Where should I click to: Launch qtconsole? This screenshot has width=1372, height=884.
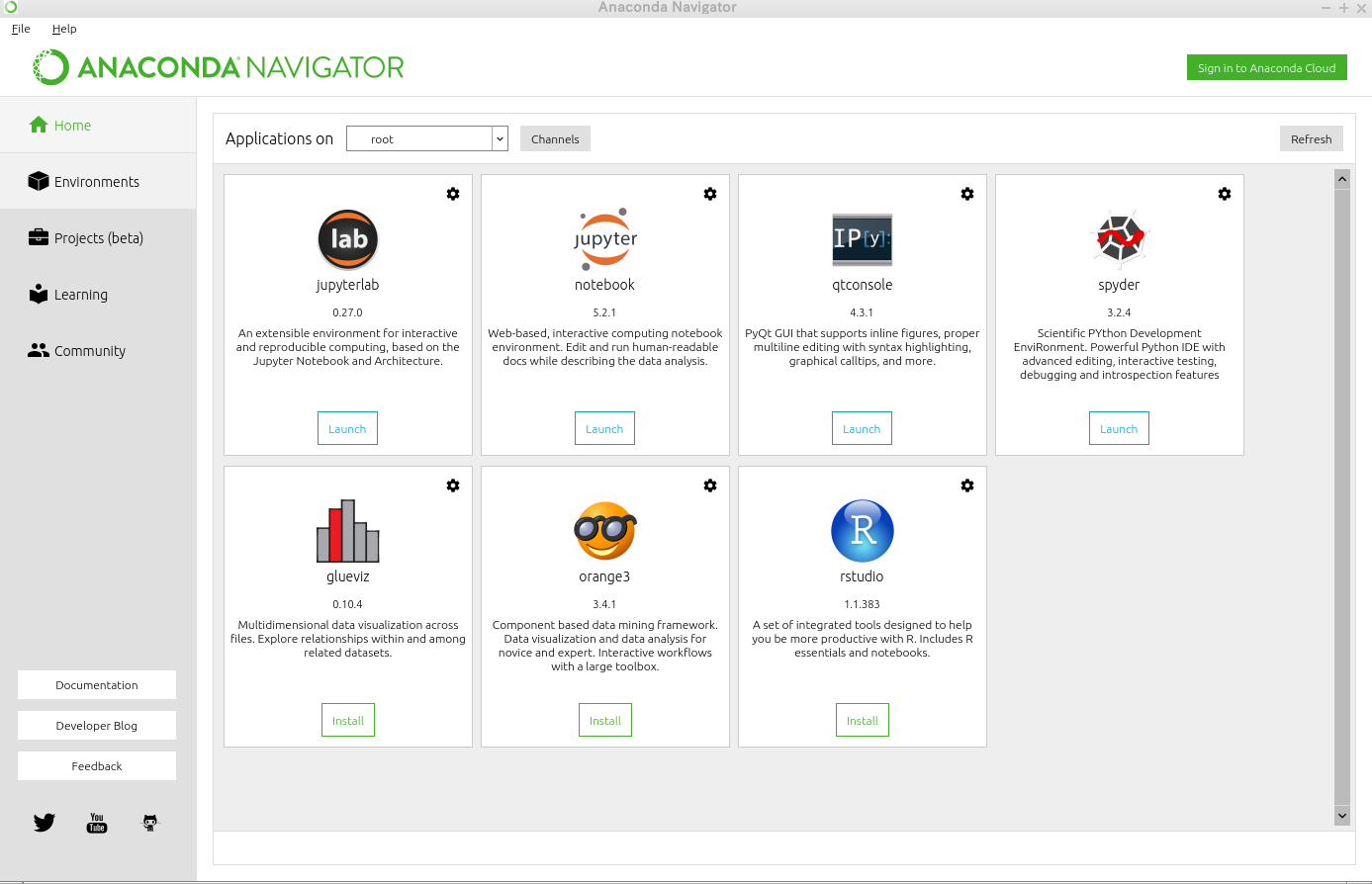862,428
